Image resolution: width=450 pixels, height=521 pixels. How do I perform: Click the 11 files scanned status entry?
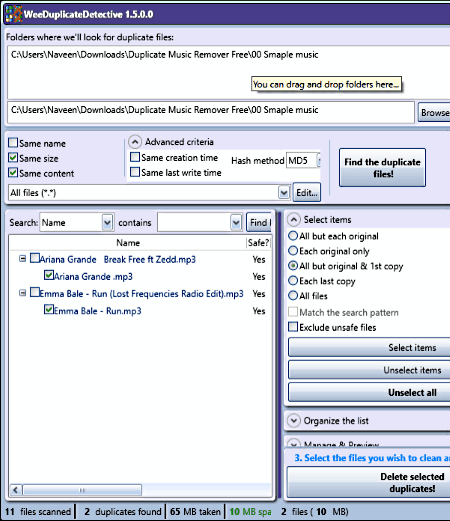[38, 511]
